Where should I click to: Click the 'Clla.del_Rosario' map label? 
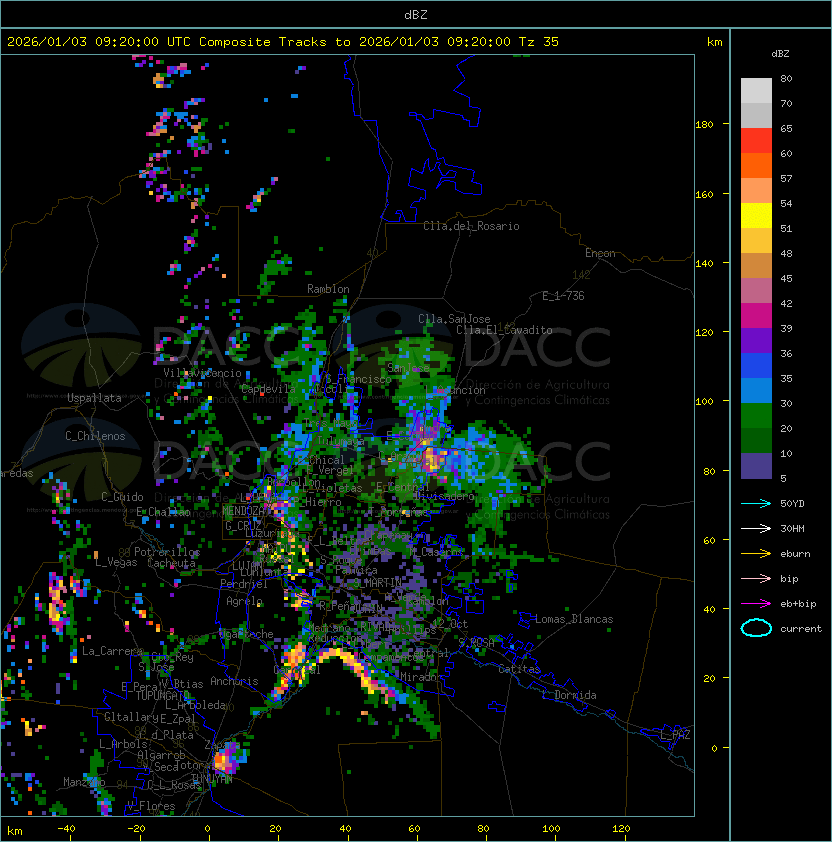pos(471,226)
